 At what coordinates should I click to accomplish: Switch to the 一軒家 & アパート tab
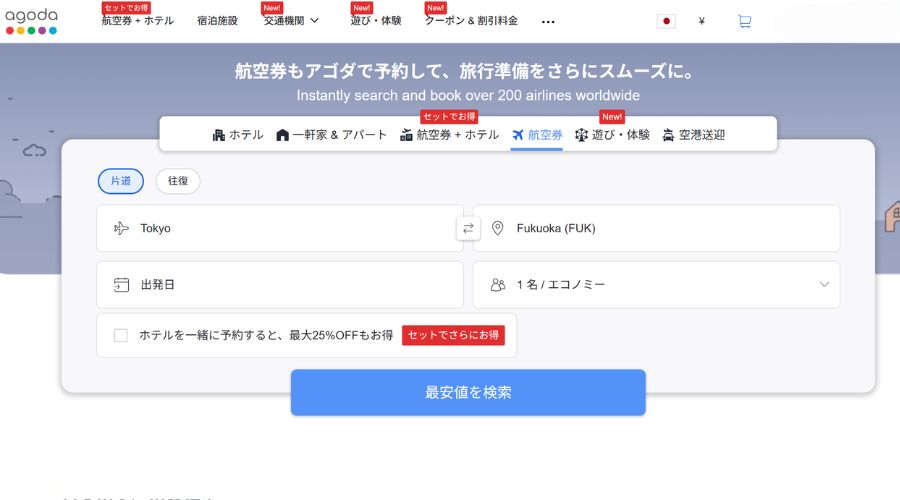click(x=331, y=135)
